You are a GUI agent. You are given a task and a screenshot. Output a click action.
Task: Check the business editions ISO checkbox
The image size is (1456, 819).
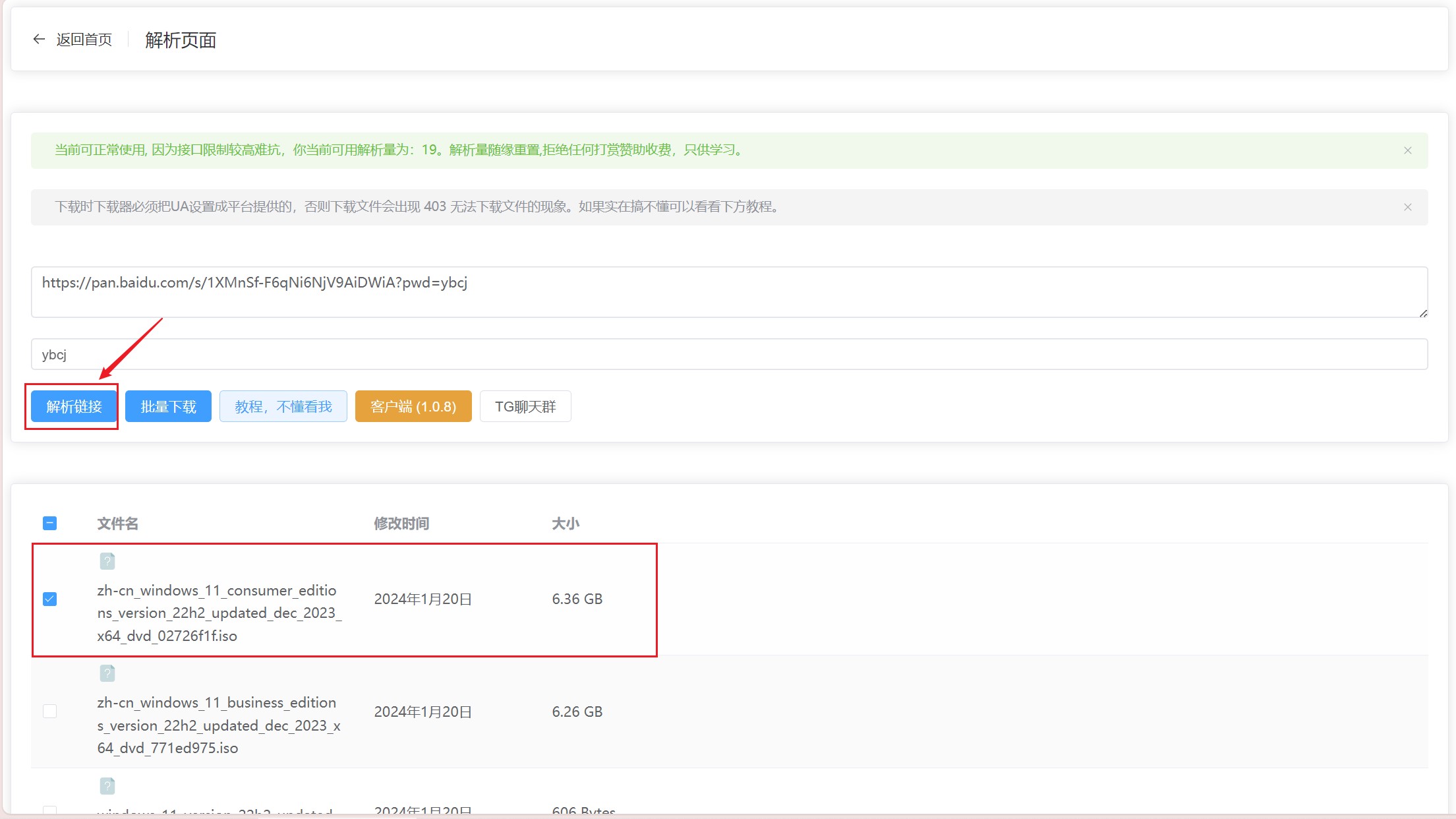pyautogui.click(x=49, y=711)
